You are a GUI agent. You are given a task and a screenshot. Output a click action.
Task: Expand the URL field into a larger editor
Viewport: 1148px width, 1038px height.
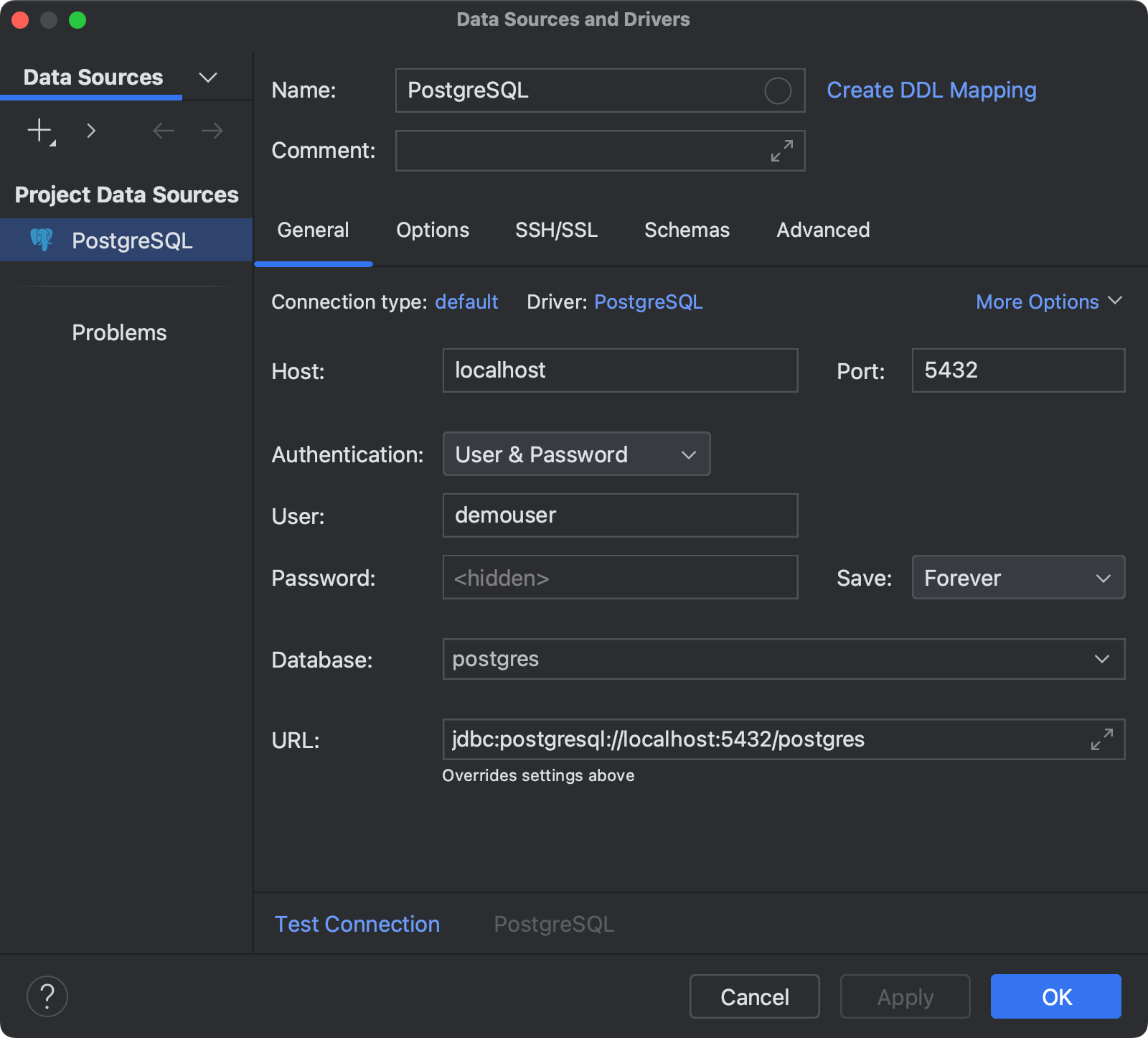point(1103,739)
